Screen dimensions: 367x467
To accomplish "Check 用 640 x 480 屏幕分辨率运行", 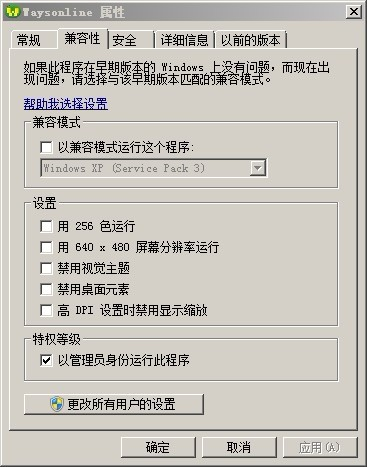I will [x=46, y=247].
